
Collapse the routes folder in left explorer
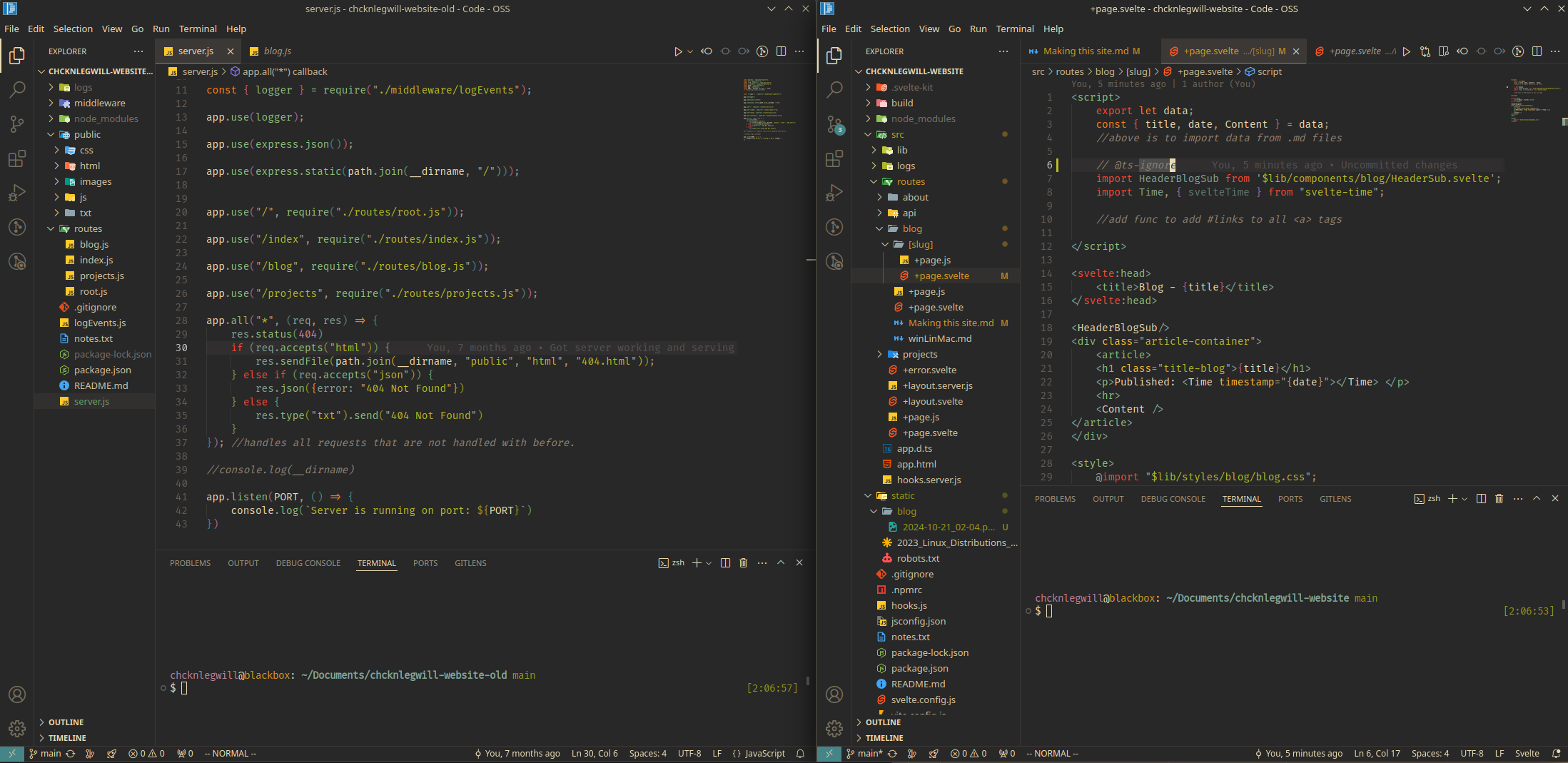point(94,229)
